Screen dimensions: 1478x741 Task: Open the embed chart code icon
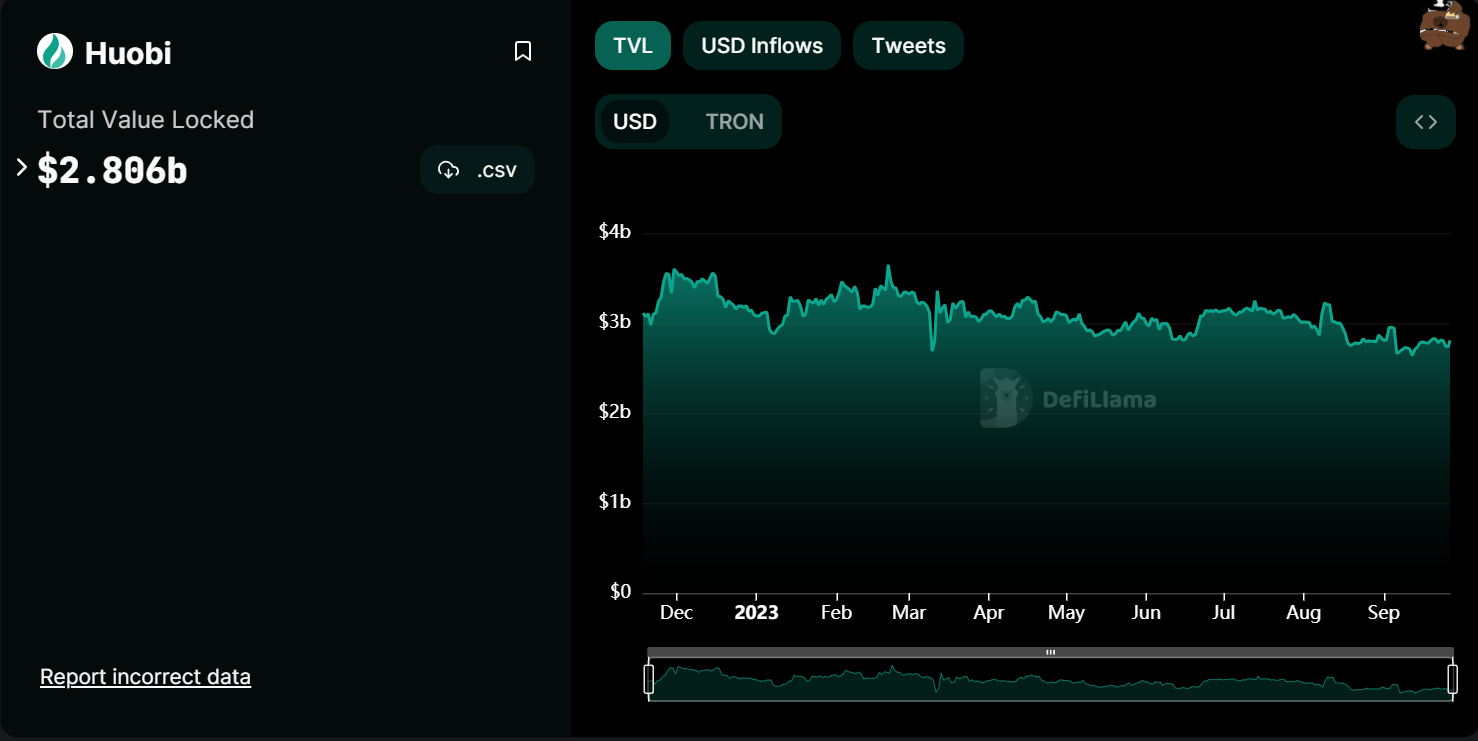[1426, 122]
